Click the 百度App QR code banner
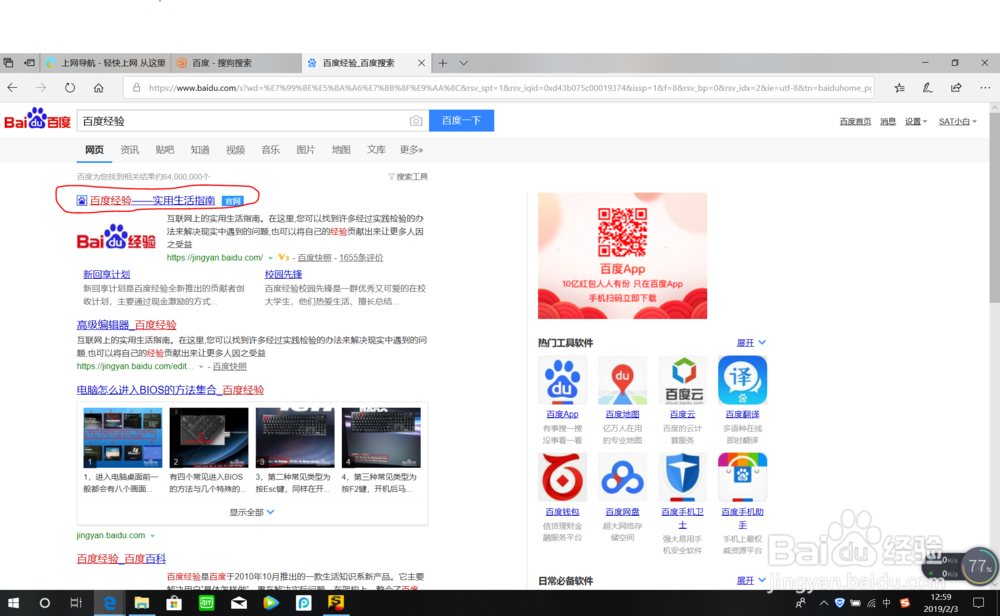1000x616 pixels. pyautogui.click(x=622, y=256)
